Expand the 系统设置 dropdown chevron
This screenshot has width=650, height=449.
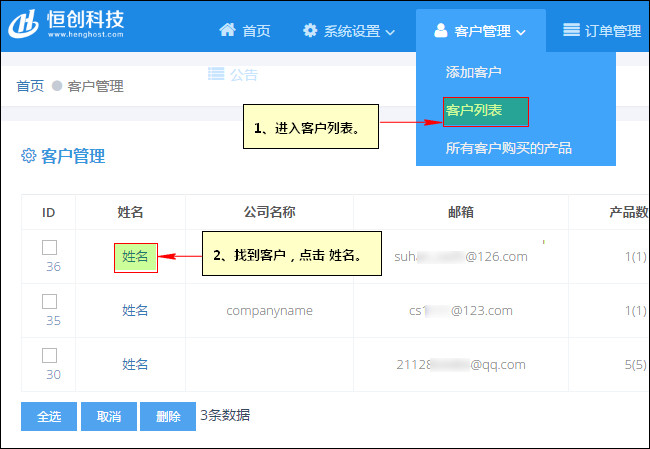click(389, 32)
